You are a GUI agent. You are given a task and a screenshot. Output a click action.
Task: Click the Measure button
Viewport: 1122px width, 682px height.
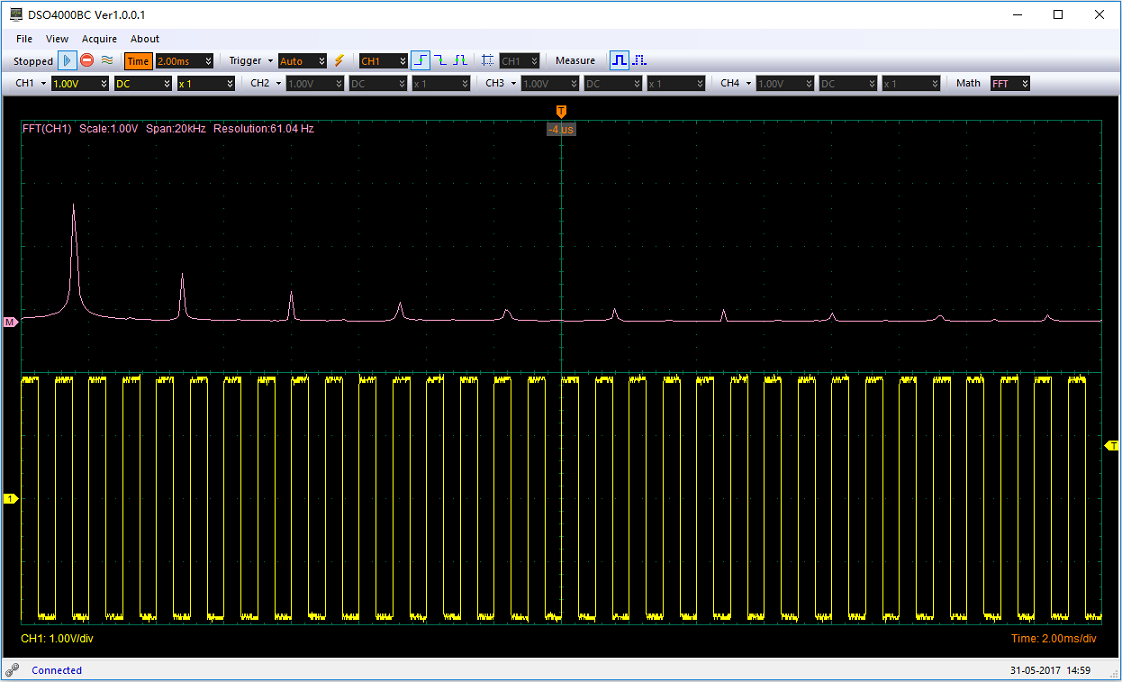pyautogui.click(x=575, y=61)
